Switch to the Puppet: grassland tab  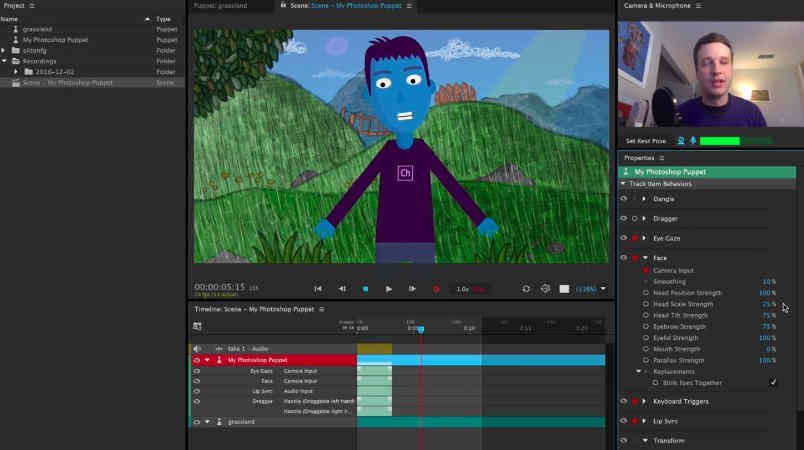pyautogui.click(x=220, y=6)
